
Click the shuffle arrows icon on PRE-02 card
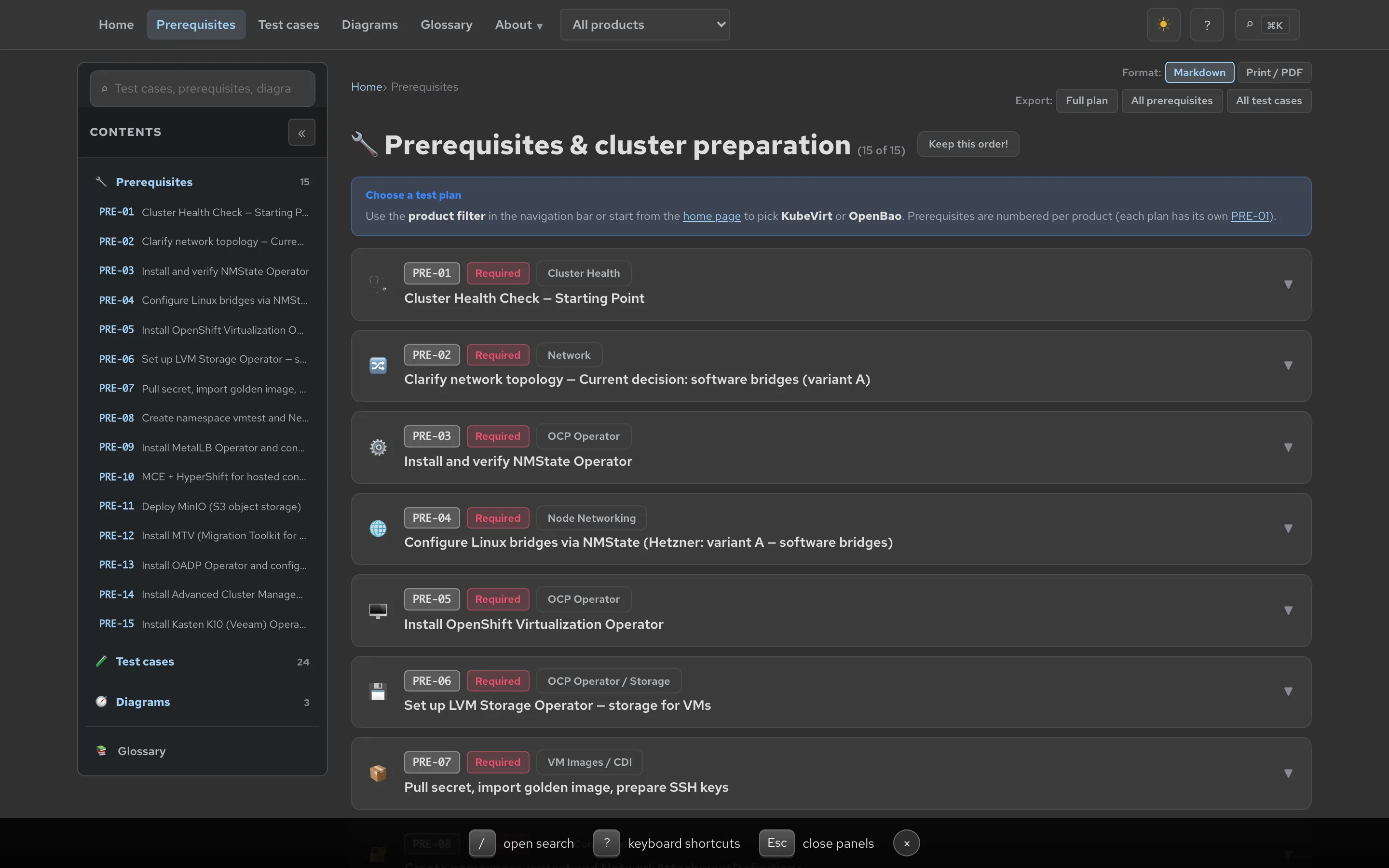378,365
